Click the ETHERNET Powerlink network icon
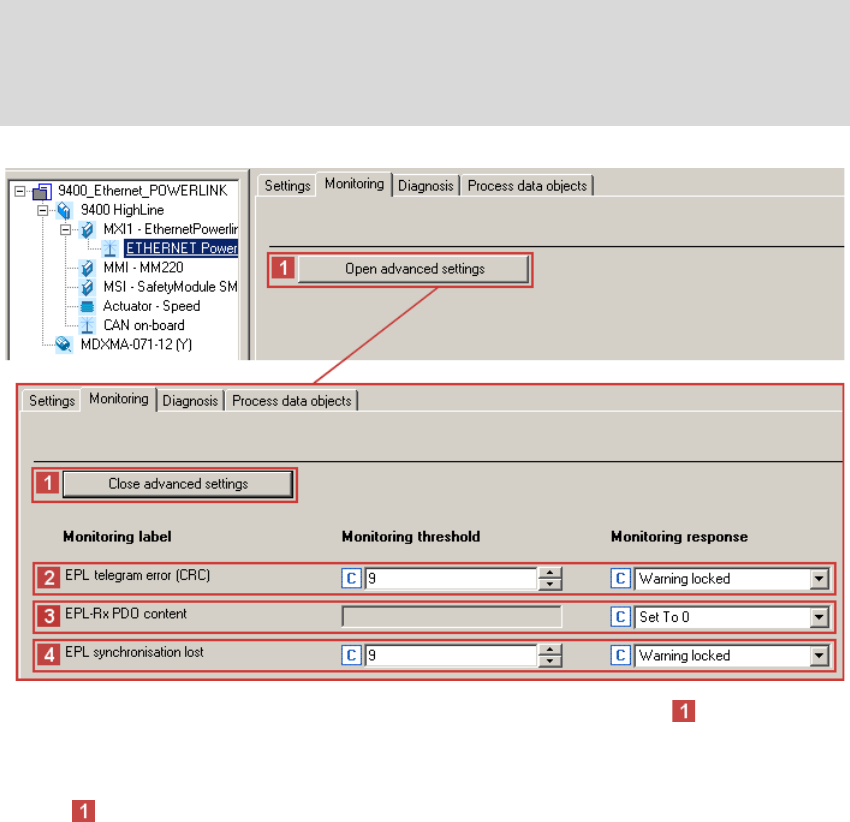The width and height of the screenshot is (850, 822). tap(110, 249)
